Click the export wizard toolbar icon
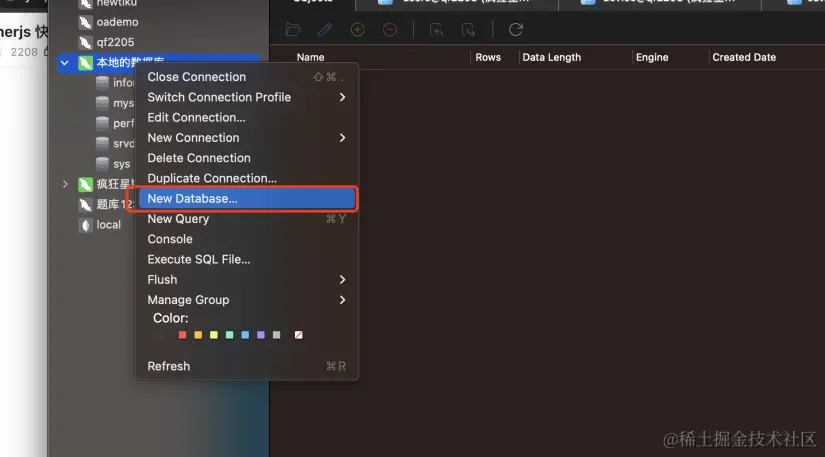Viewport: 825px width, 457px height. pos(468,29)
